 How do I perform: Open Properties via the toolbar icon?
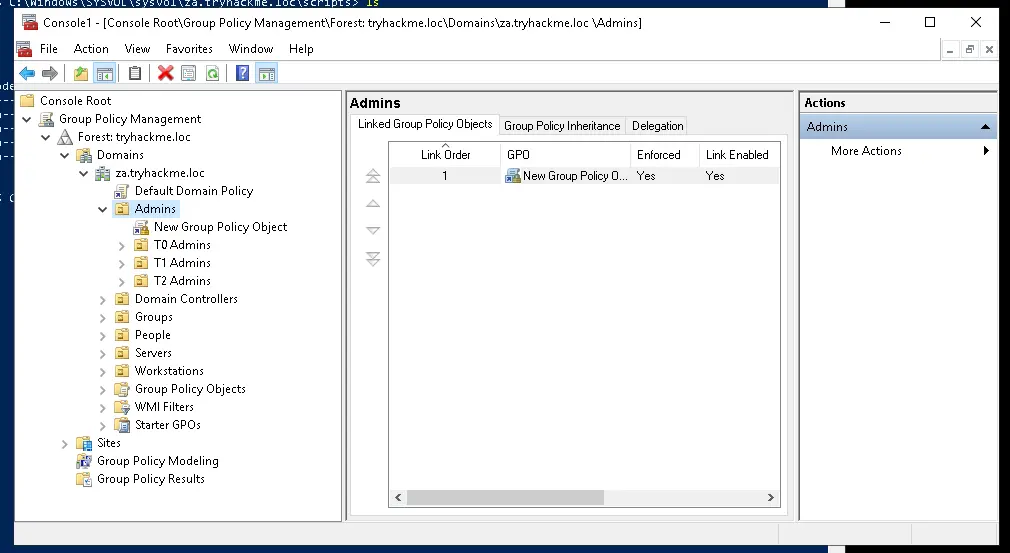(188, 73)
